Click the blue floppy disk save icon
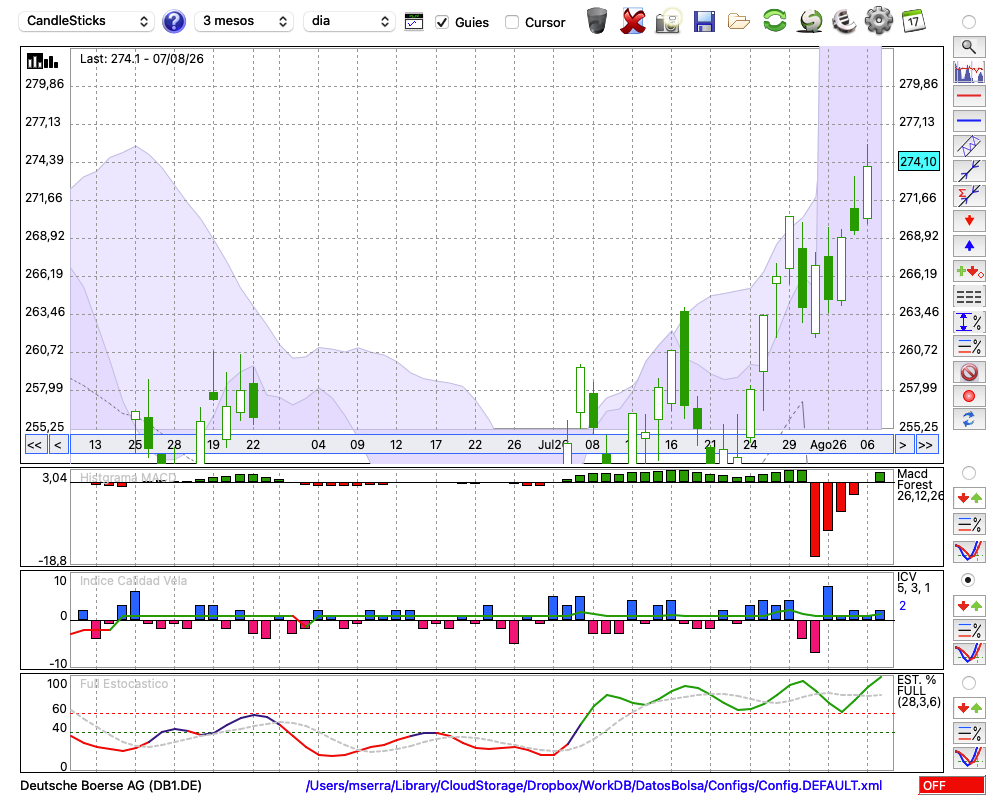1000x800 pixels. click(704, 22)
